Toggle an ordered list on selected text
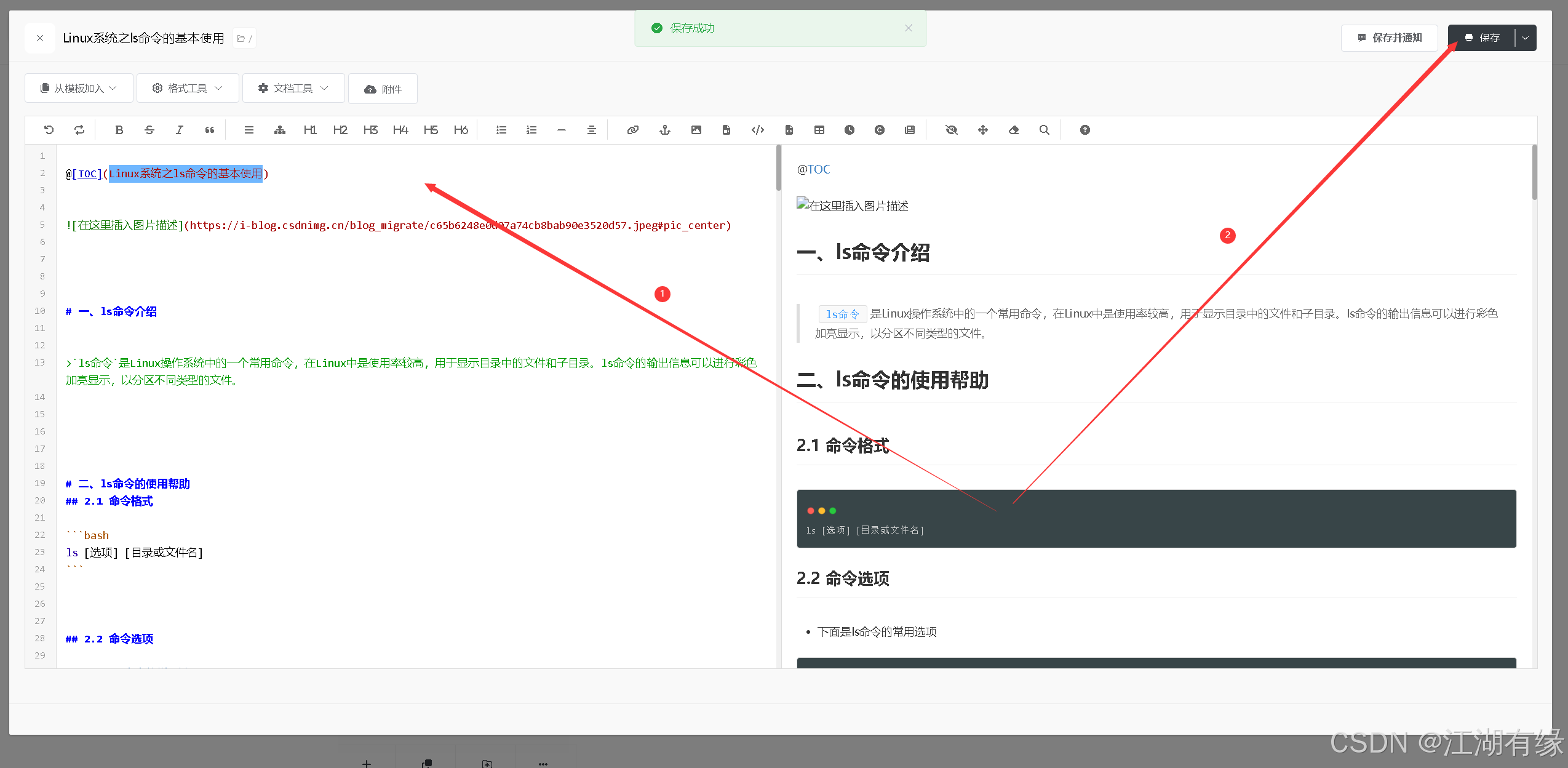 coord(531,130)
